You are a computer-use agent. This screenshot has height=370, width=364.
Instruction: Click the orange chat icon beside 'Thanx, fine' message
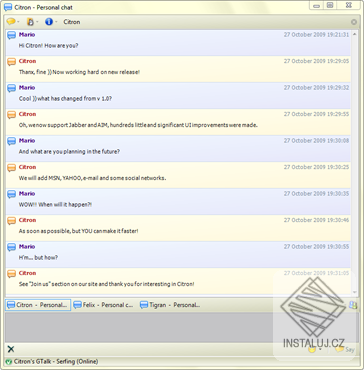[x=12, y=62]
